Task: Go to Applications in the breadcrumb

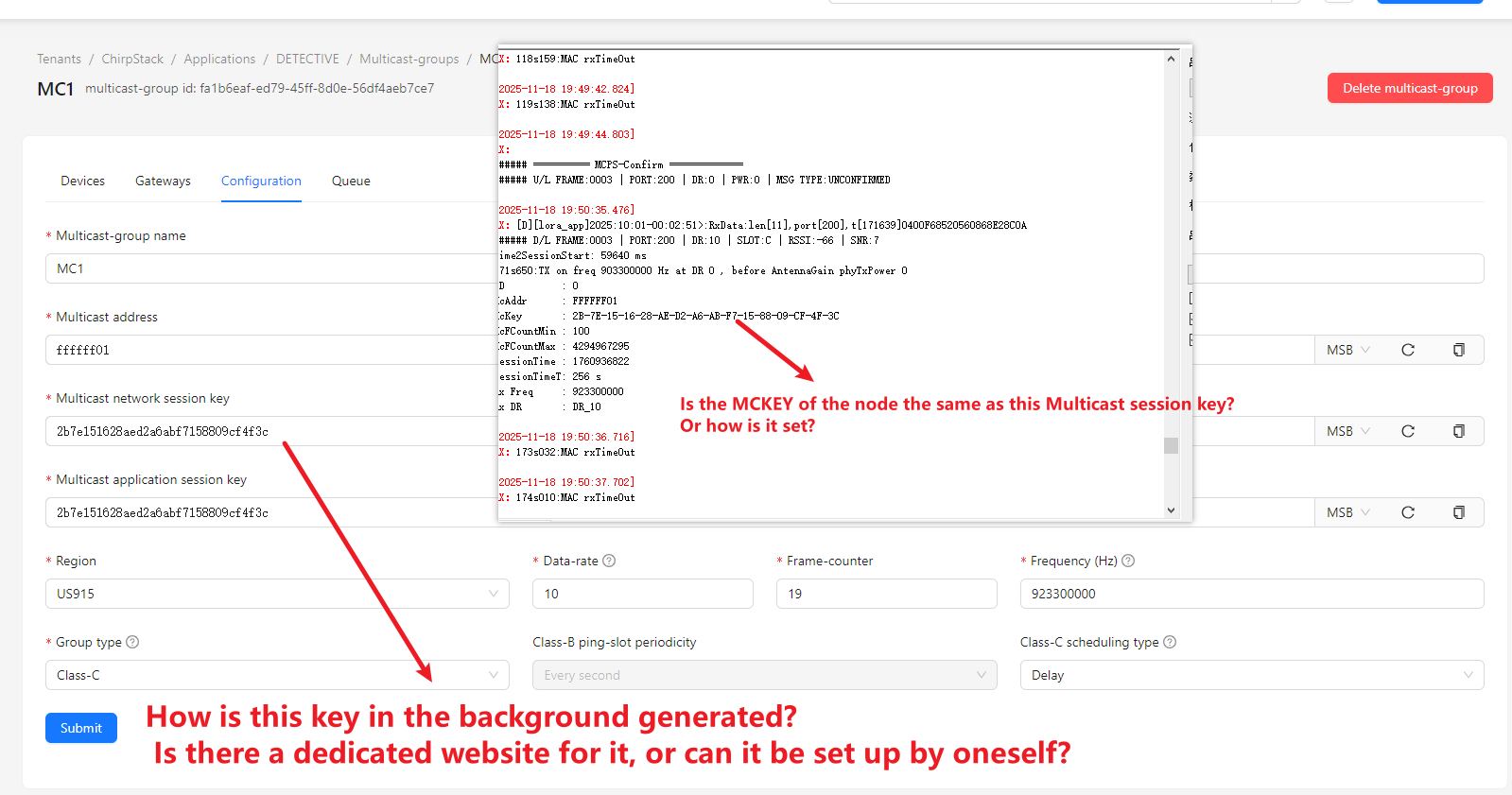Action: [x=219, y=59]
